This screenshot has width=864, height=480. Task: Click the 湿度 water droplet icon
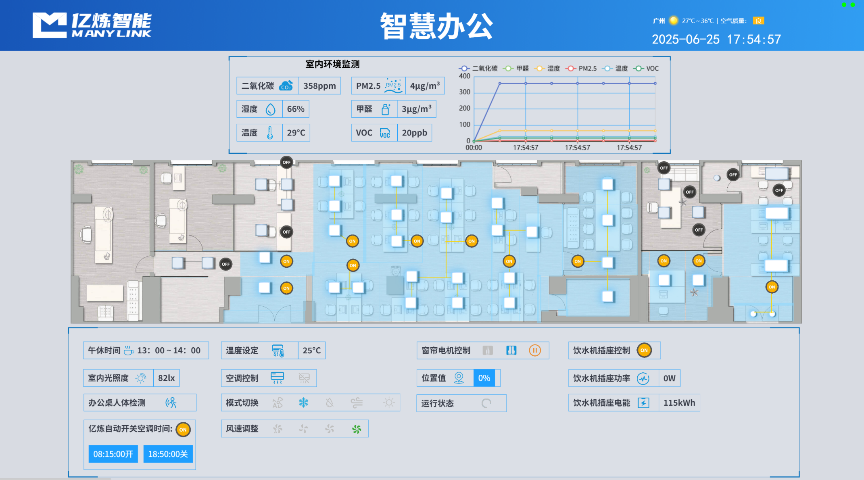click(x=270, y=109)
